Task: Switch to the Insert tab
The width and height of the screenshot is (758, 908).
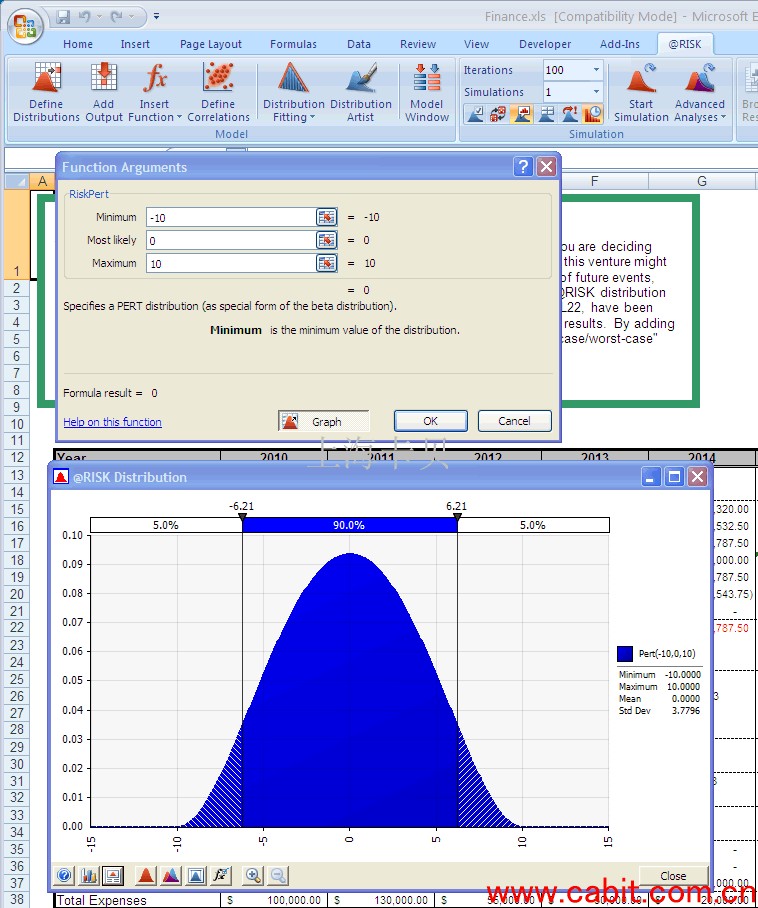Action: click(x=135, y=44)
